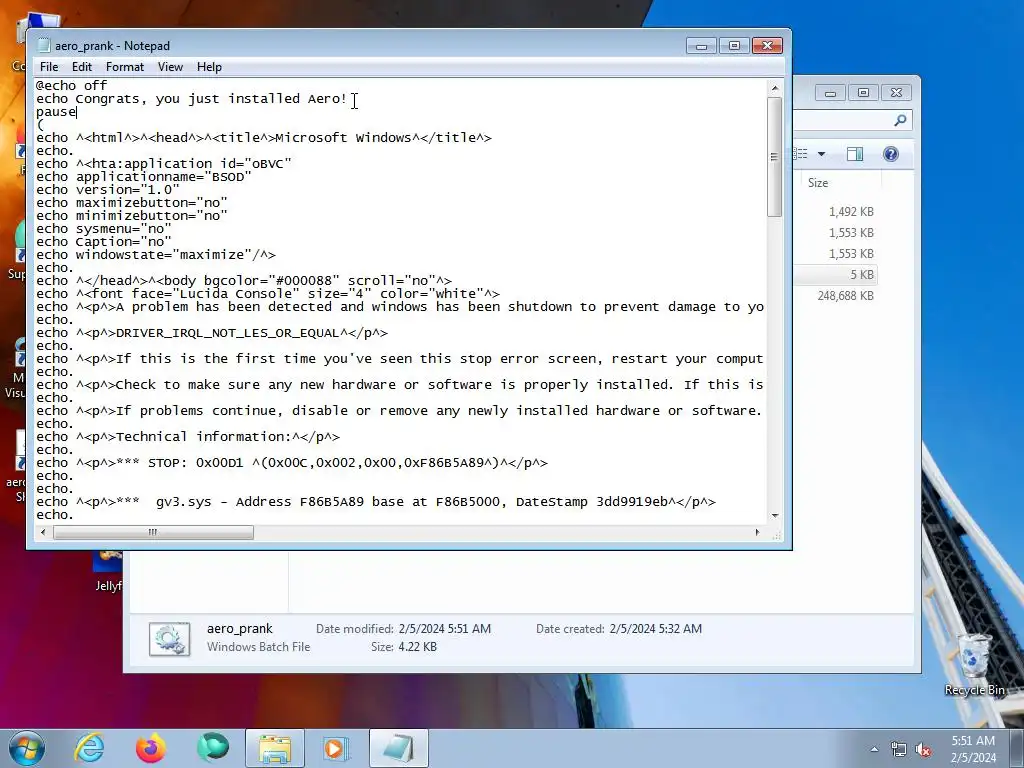Launch Internet Explorer from taskbar
The height and width of the screenshot is (768, 1024).
89,748
